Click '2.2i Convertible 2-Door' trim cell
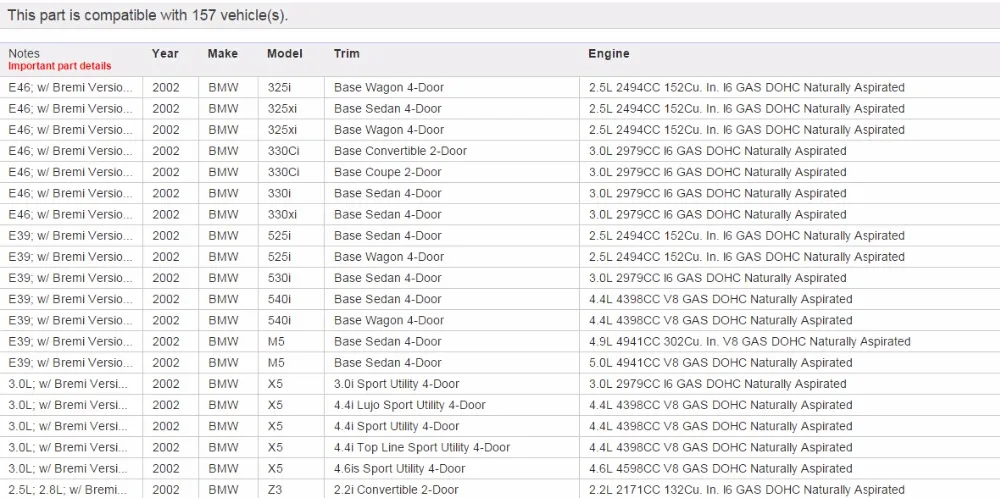Viewport: 1000px width, 498px height. (396, 490)
